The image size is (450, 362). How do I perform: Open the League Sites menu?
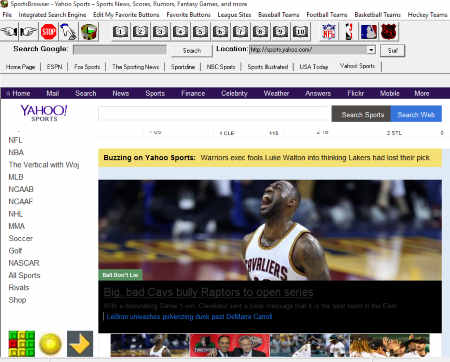[234, 15]
